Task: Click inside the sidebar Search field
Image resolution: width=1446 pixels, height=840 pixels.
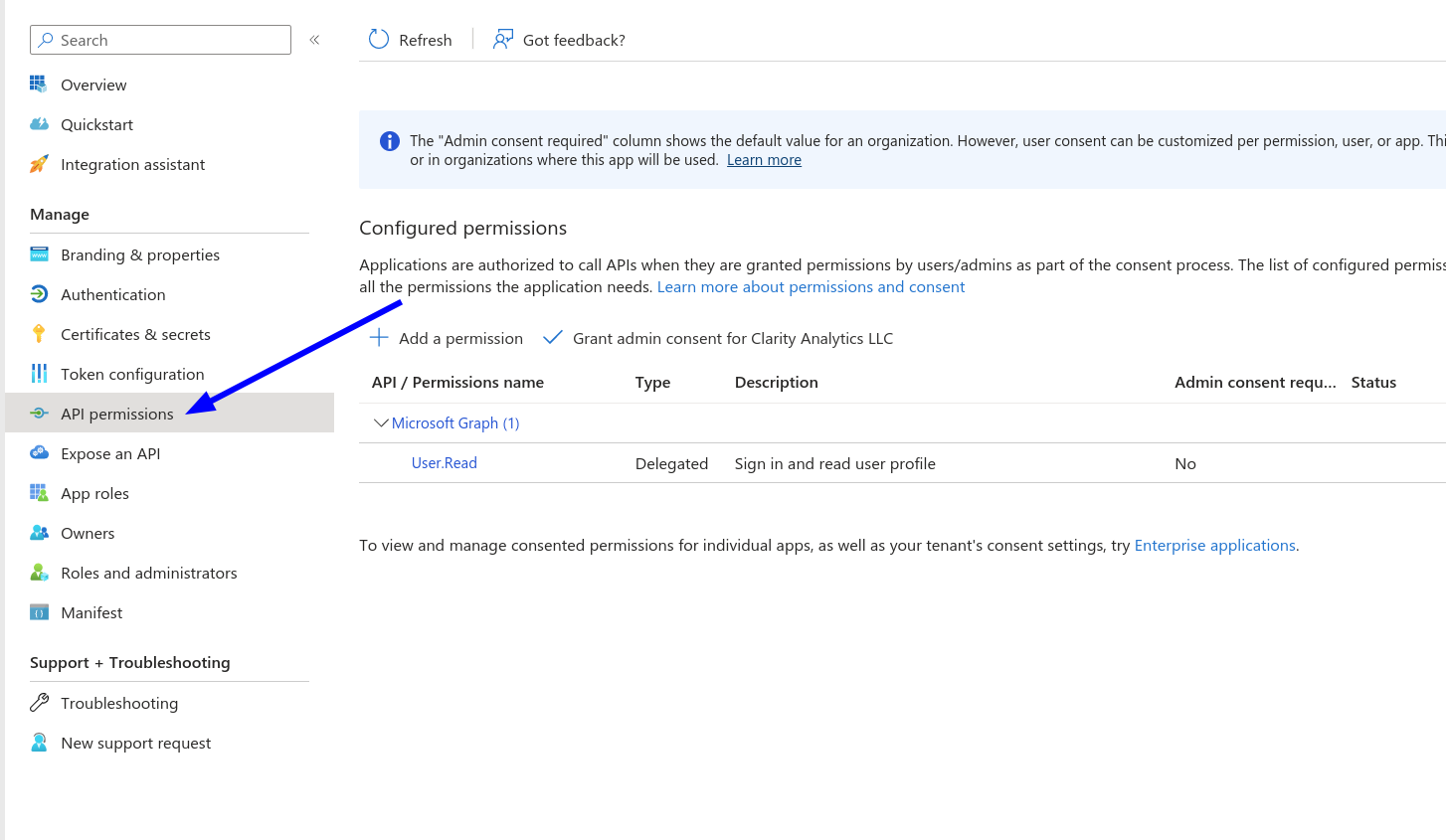Action: 169,40
